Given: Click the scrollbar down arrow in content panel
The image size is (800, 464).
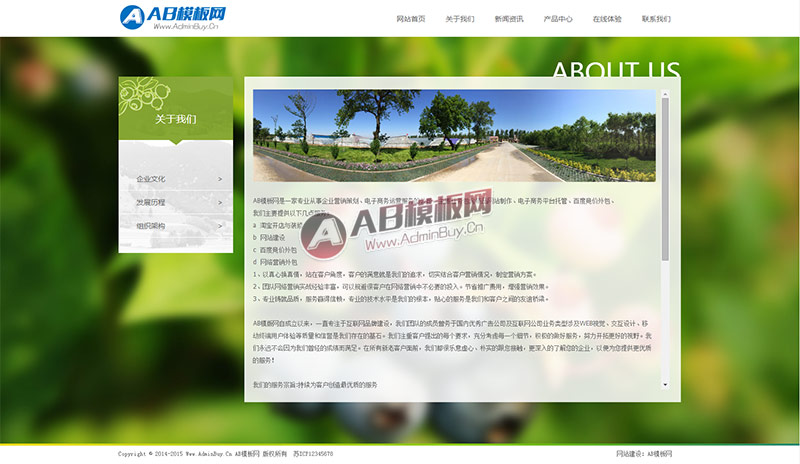Looking at the screenshot, I should (x=665, y=384).
